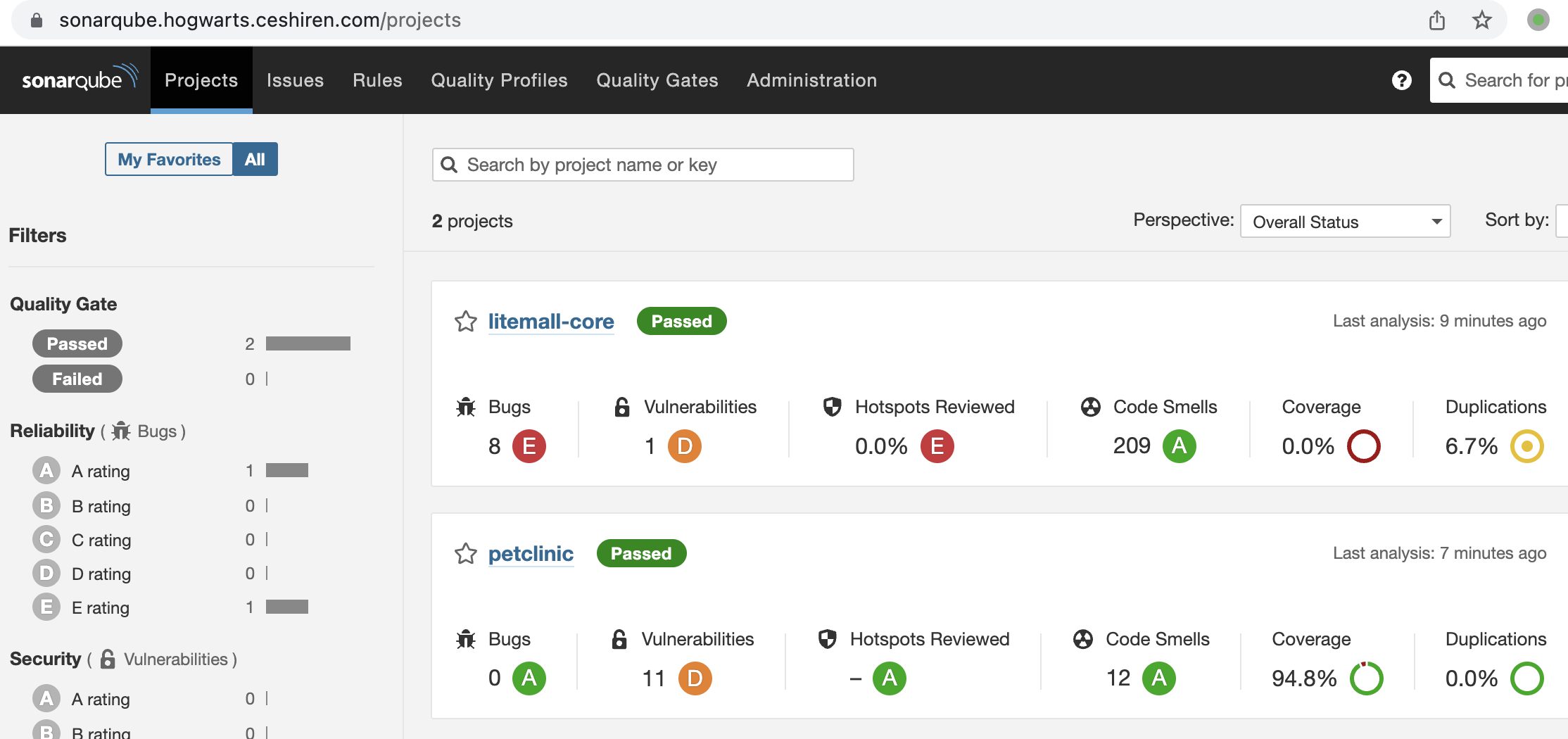Focus the global Search for projects field
The width and height of the screenshot is (1568, 739).
point(1499,80)
